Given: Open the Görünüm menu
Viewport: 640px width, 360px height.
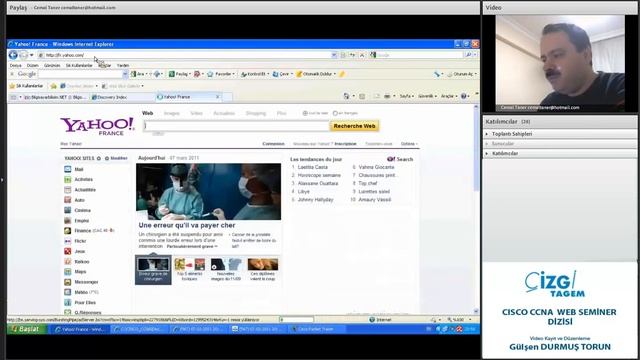Looking at the screenshot, I should coord(52,65).
